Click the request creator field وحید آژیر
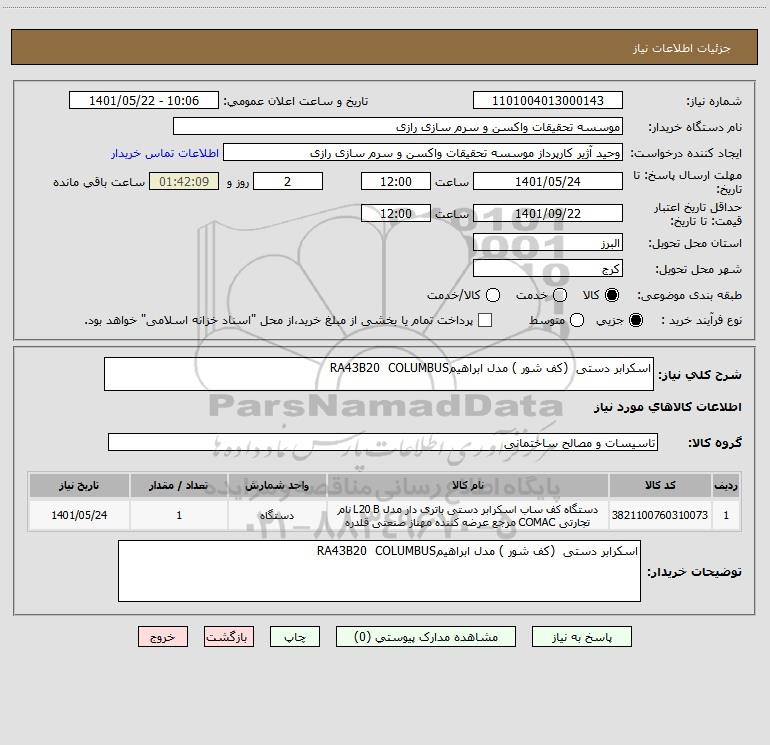Viewport: 770px width, 745px height. click(423, 153)
